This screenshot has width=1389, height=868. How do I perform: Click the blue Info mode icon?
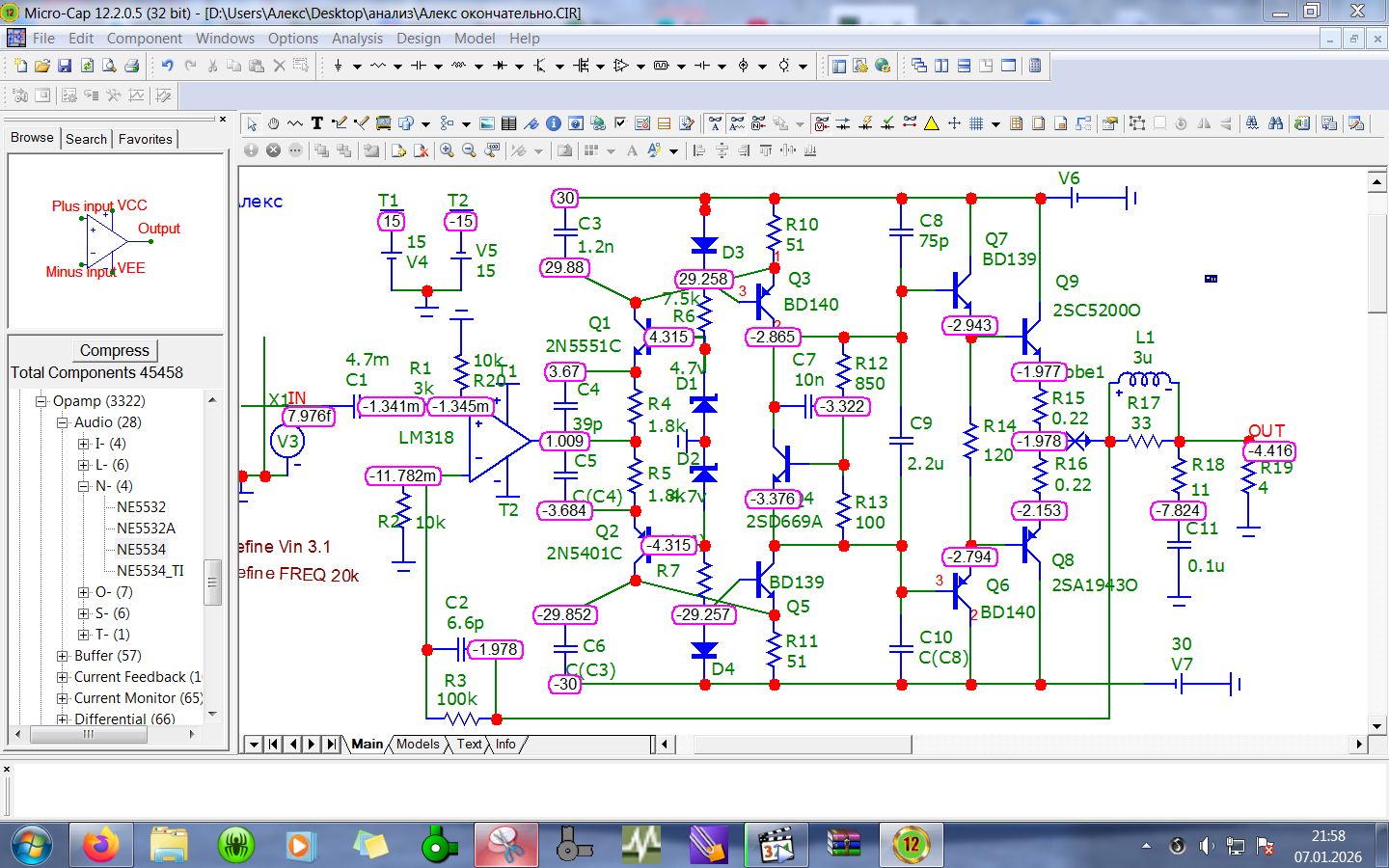554,123
